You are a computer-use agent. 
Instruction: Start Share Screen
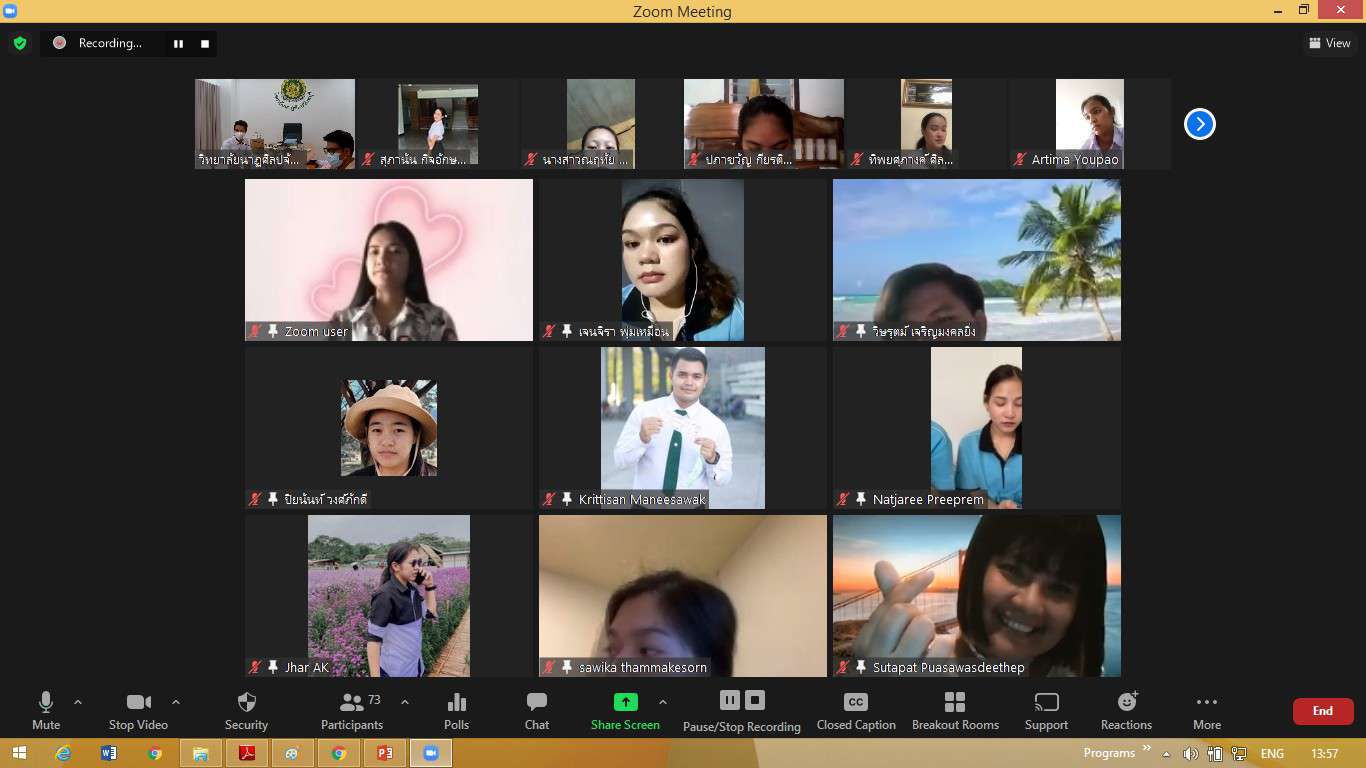625,711
